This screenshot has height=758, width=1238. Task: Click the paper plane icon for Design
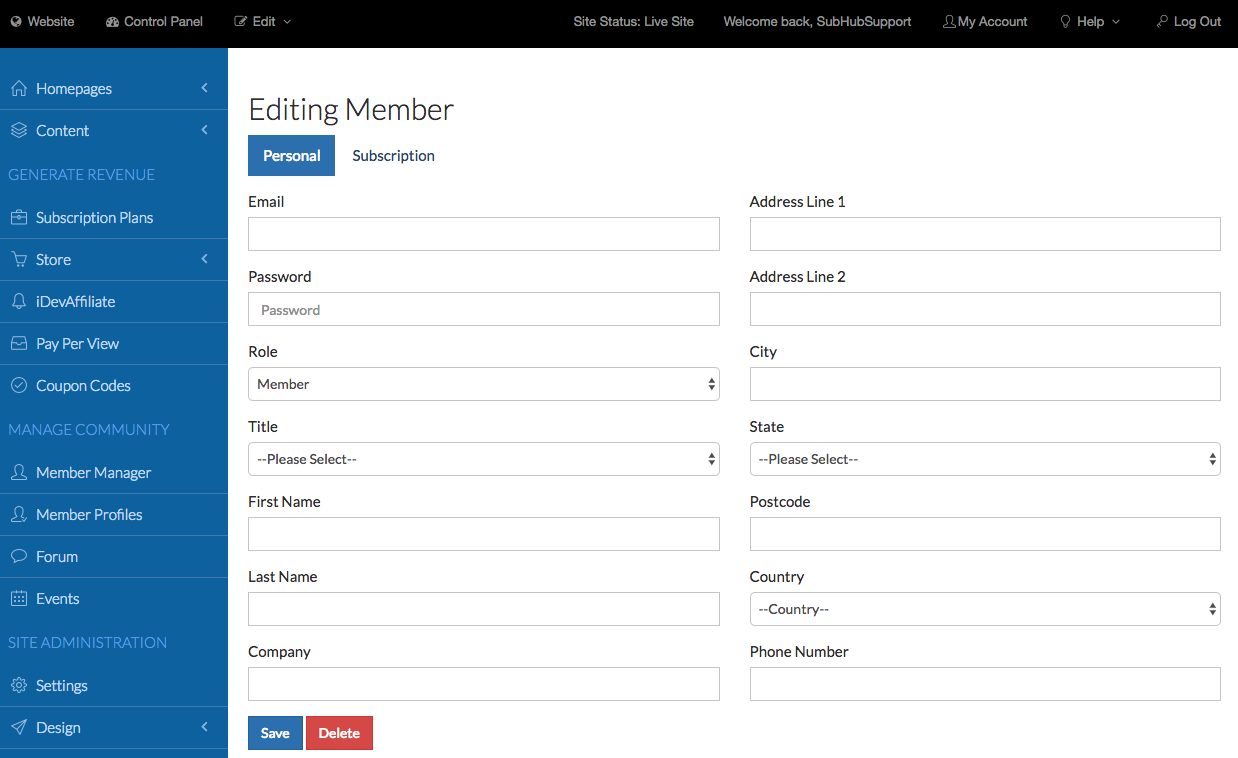point(18,728)
